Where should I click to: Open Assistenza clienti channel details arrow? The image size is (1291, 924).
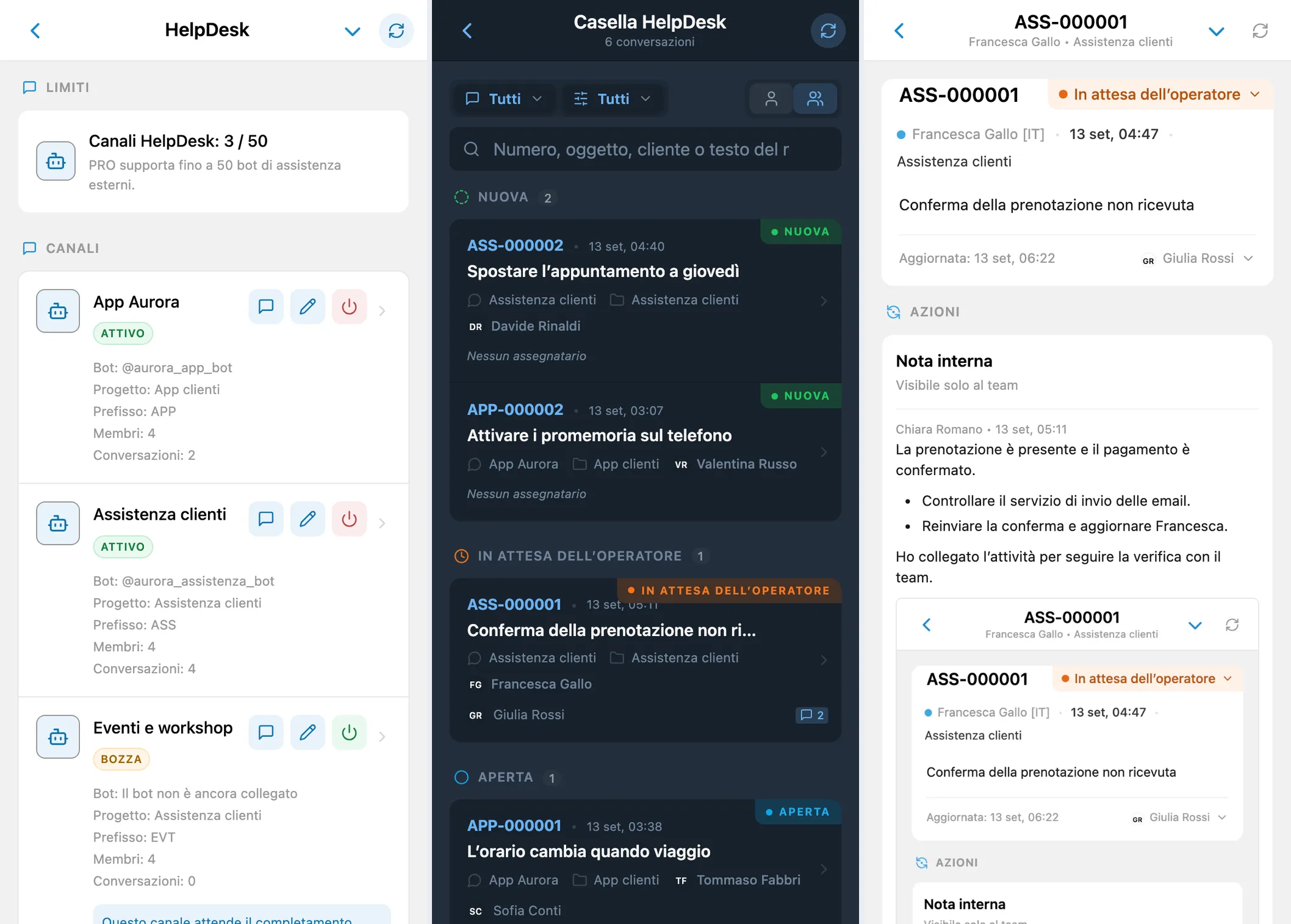(383, 523)
